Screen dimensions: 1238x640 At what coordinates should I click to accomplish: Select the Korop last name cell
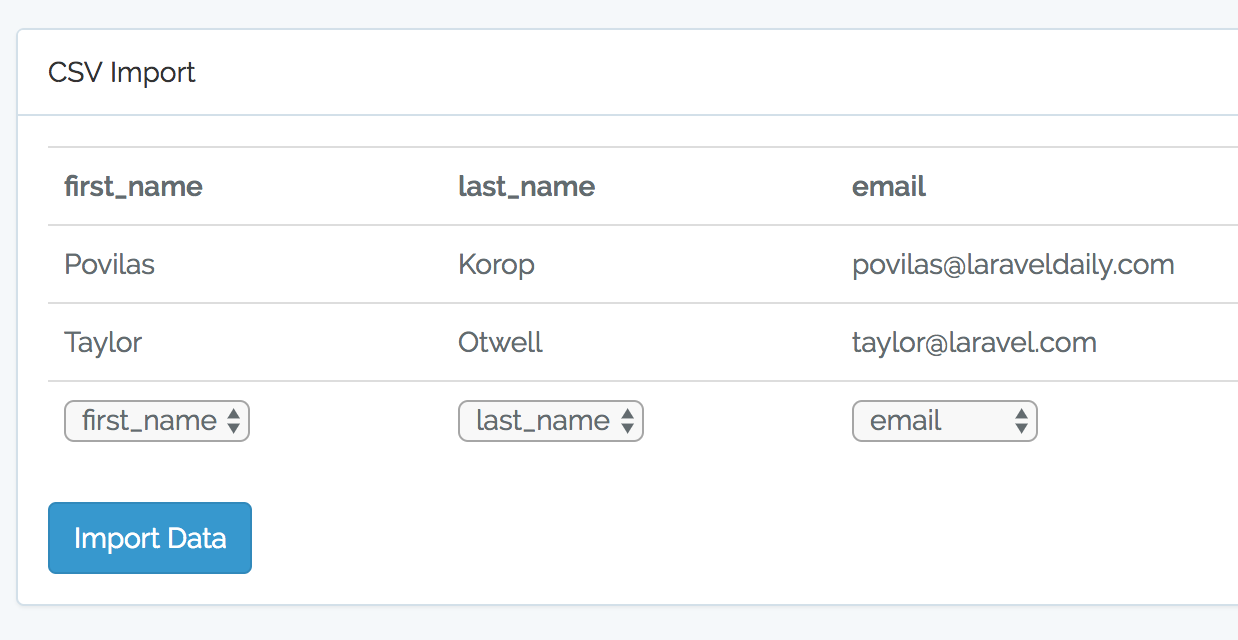coord(496,265)
